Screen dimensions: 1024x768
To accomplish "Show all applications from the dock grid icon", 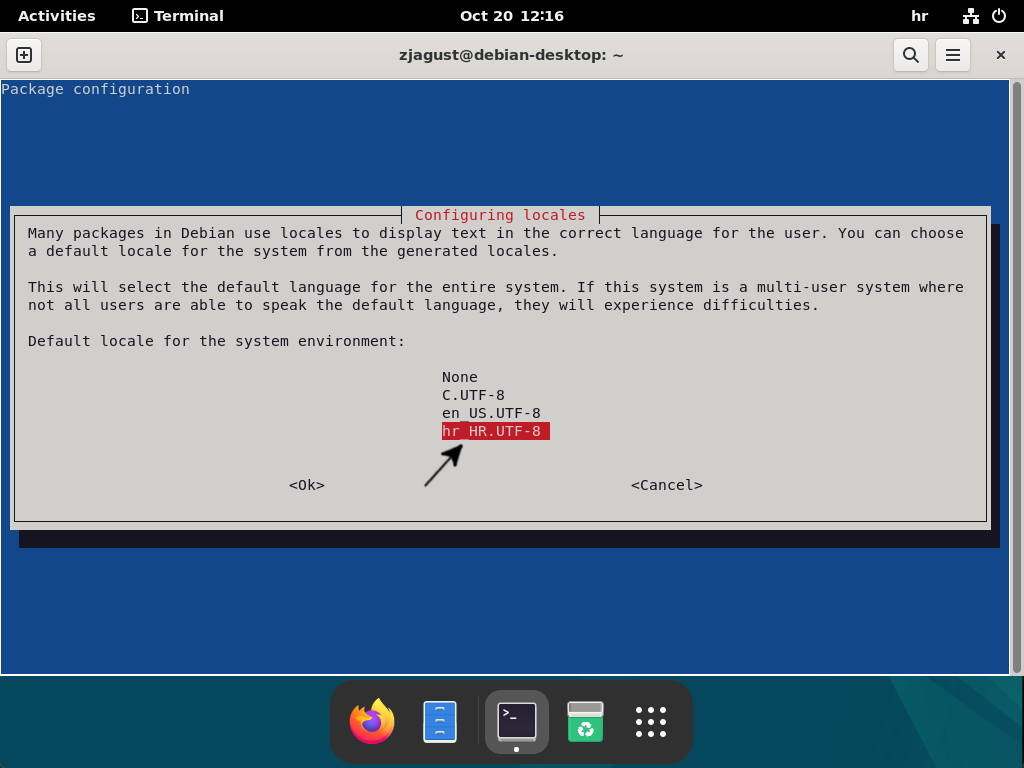I will (650, 721).
